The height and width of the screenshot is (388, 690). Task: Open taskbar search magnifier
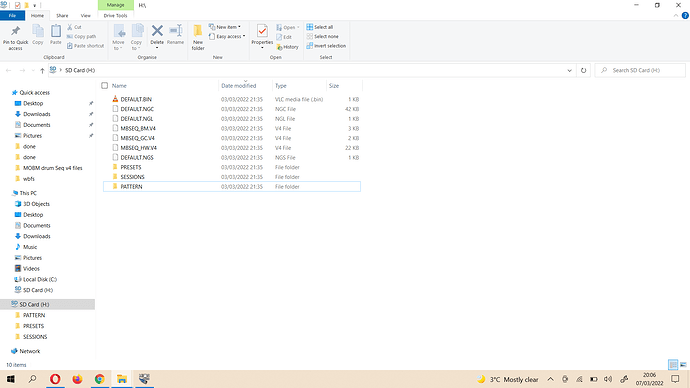[33, 379]
